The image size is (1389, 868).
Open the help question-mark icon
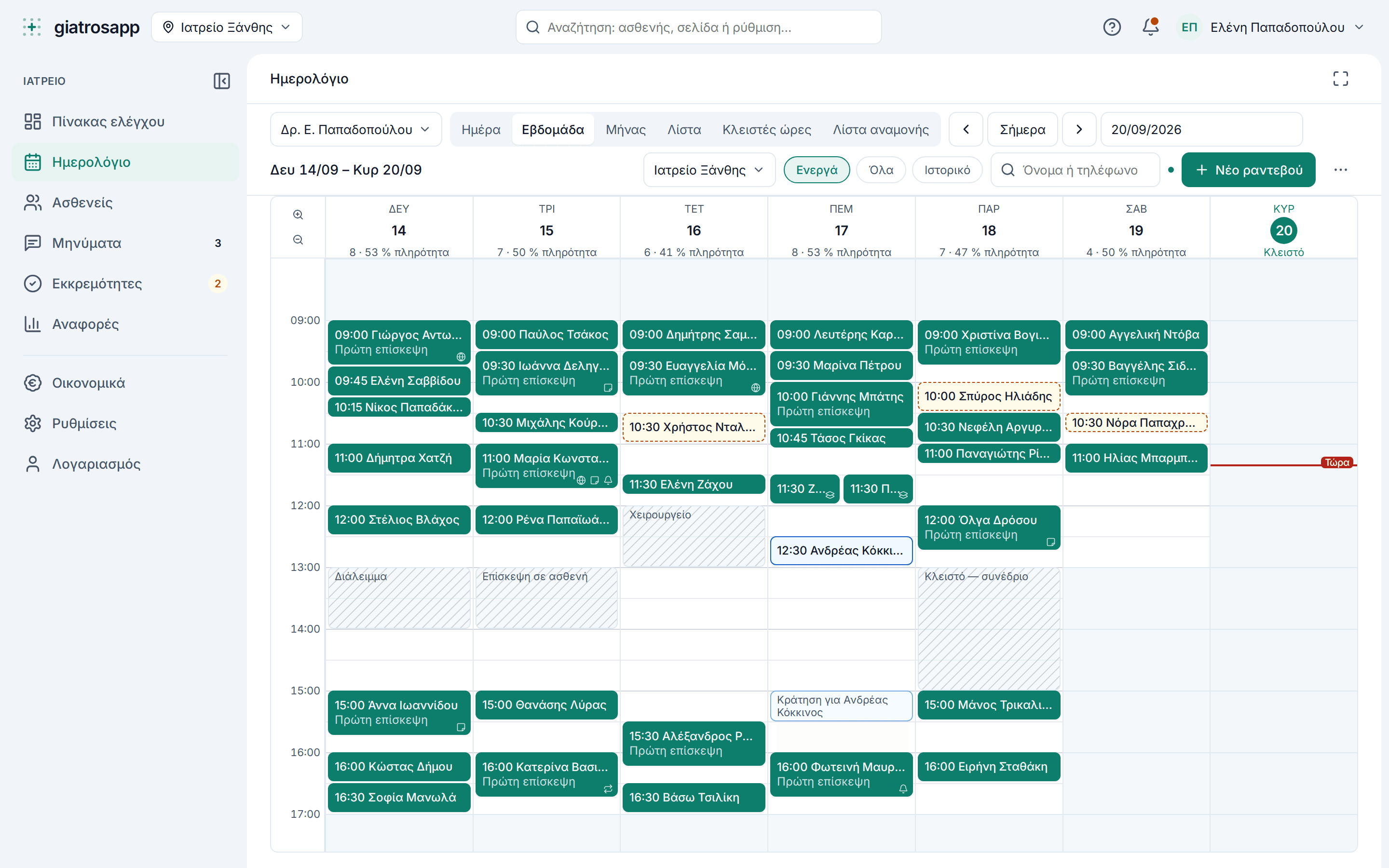(1112, 27)
